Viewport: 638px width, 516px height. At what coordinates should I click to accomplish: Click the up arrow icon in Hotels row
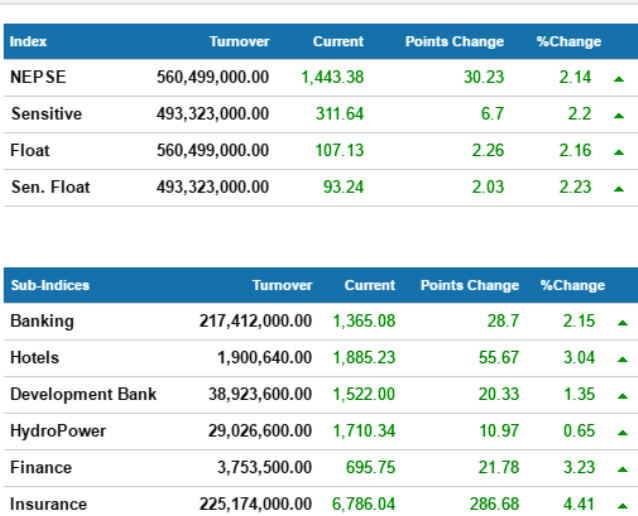click(623, 360)
